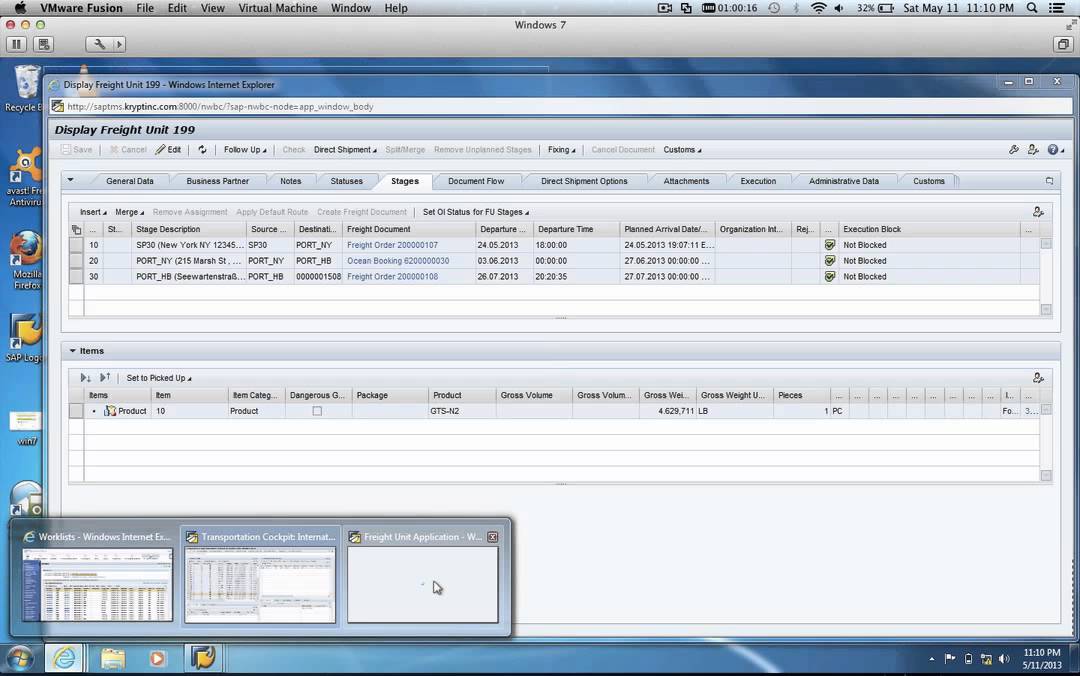Open the Customs tab
Image resolution: width=1080 pixels, height=676 pixels.
pos(928,181)
